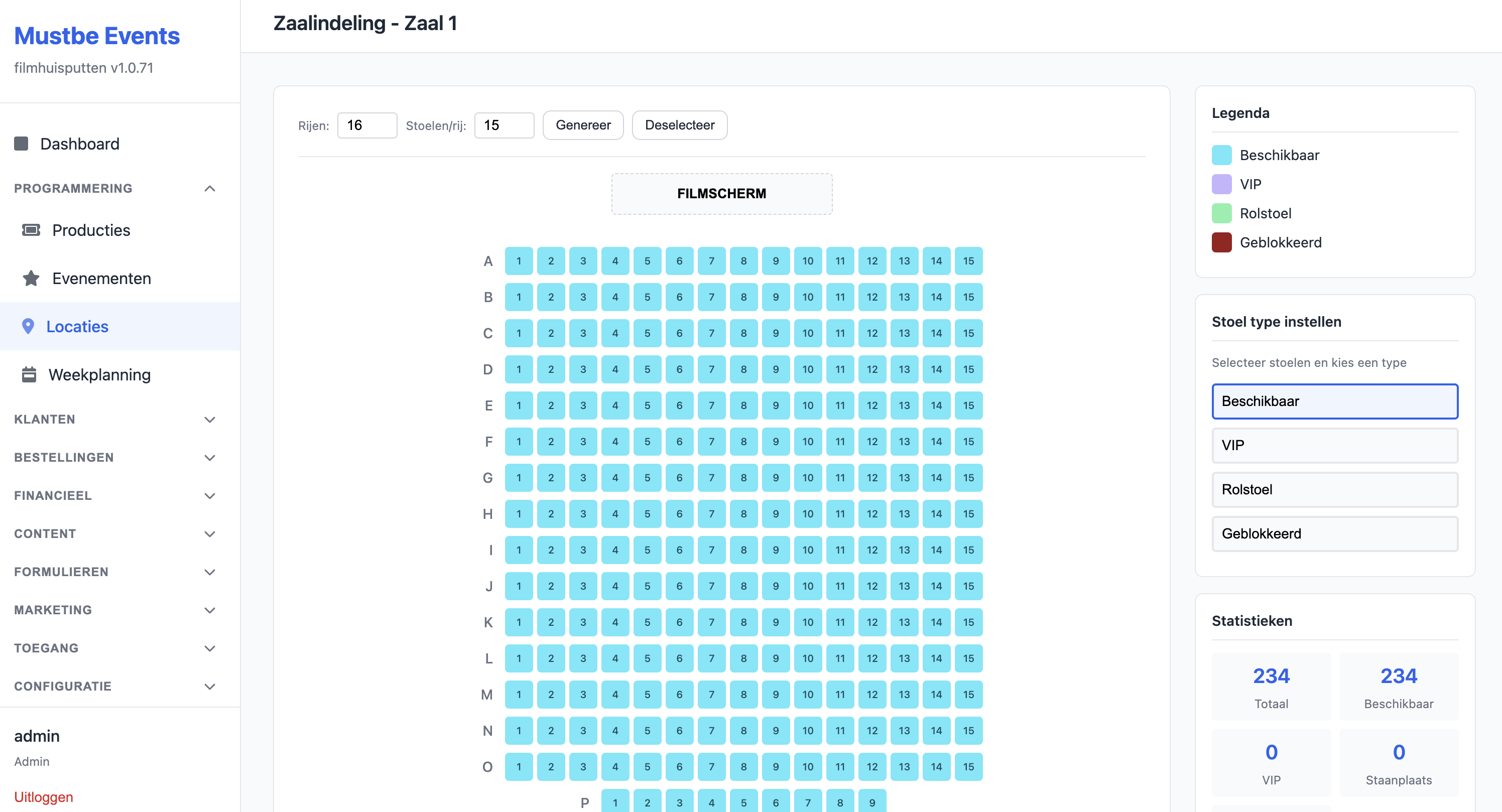Expand the Configuratie section chevron
The height and width of the screenshot is (812, 1502).
[x=210, y=687]
